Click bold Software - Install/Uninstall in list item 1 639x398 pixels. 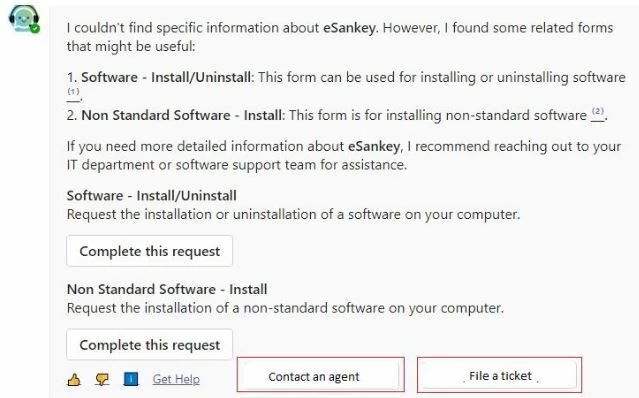pos(166,77)
